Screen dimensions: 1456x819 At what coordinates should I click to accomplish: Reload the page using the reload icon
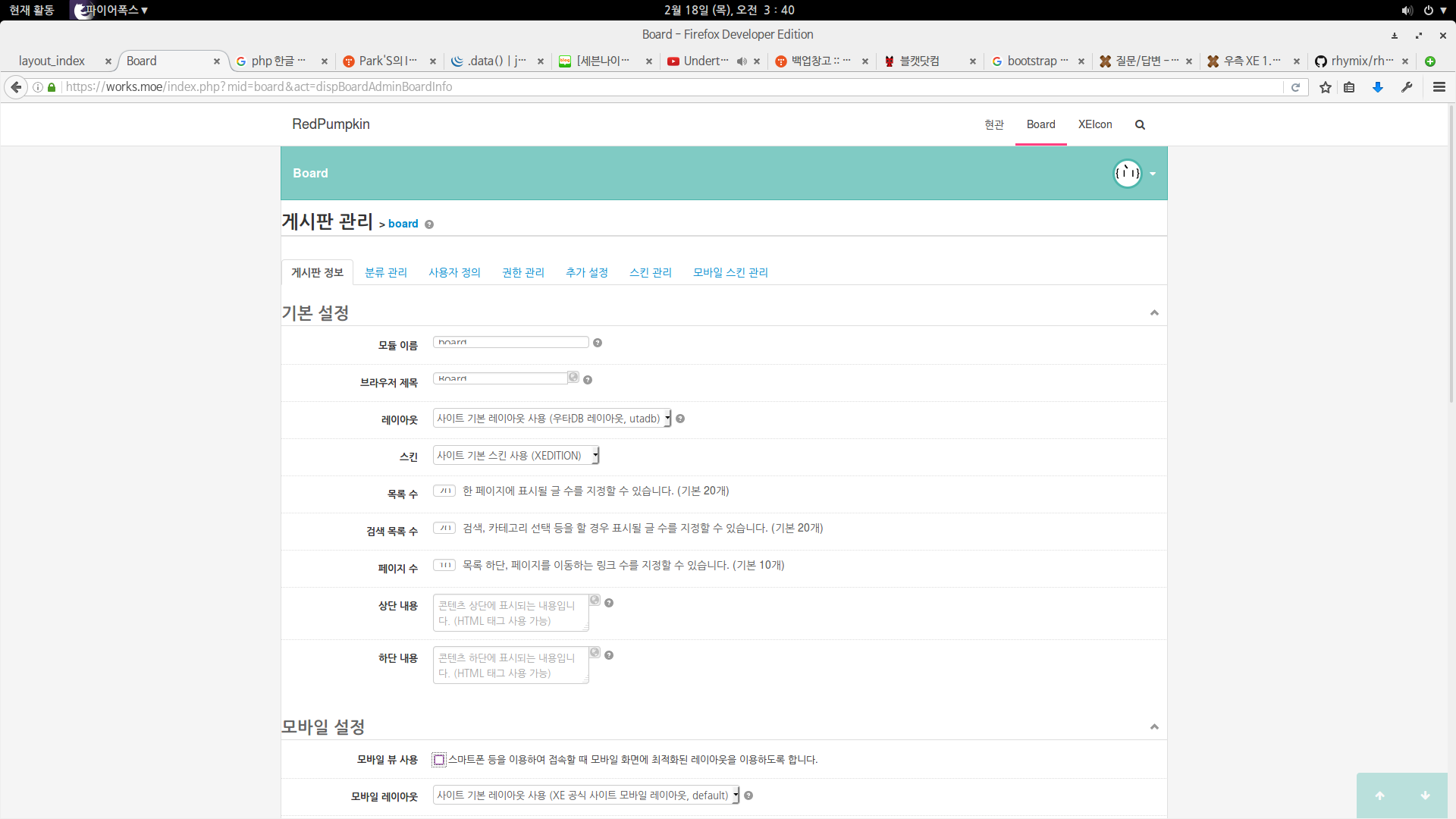(1296, 86)
